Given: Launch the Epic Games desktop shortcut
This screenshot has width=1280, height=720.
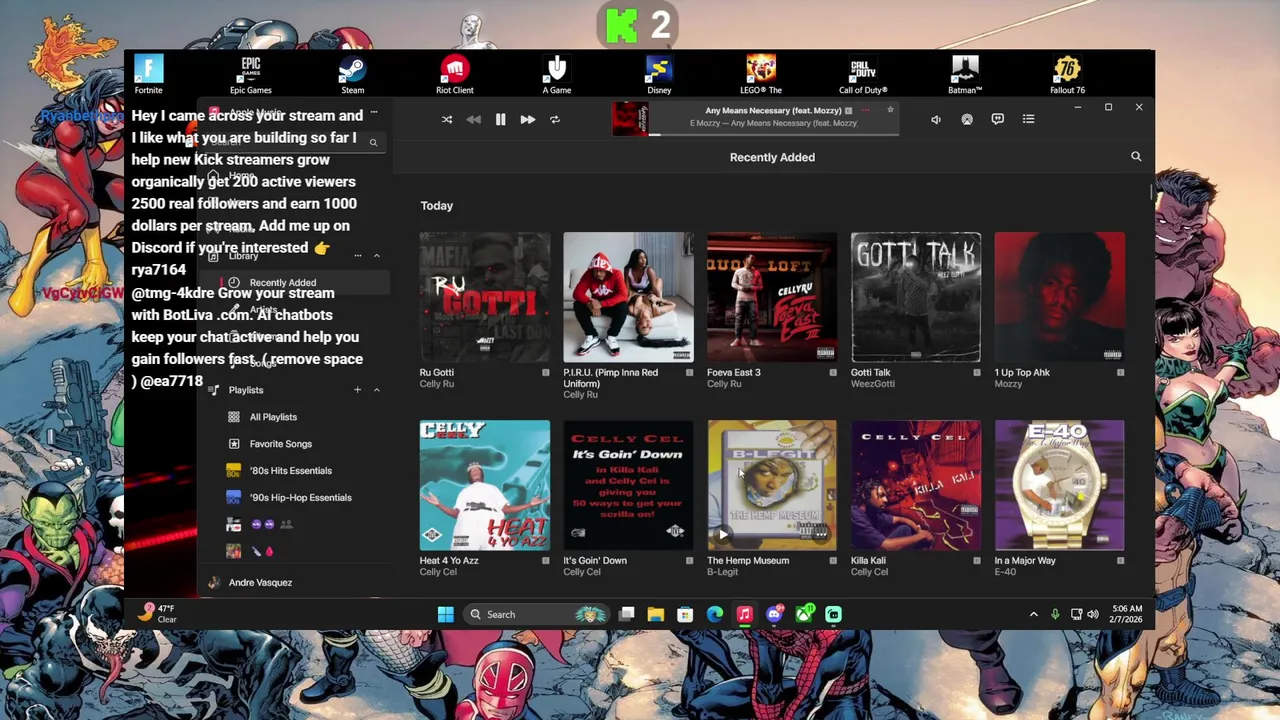Looking at the screenshot, I should click(251, 74).
